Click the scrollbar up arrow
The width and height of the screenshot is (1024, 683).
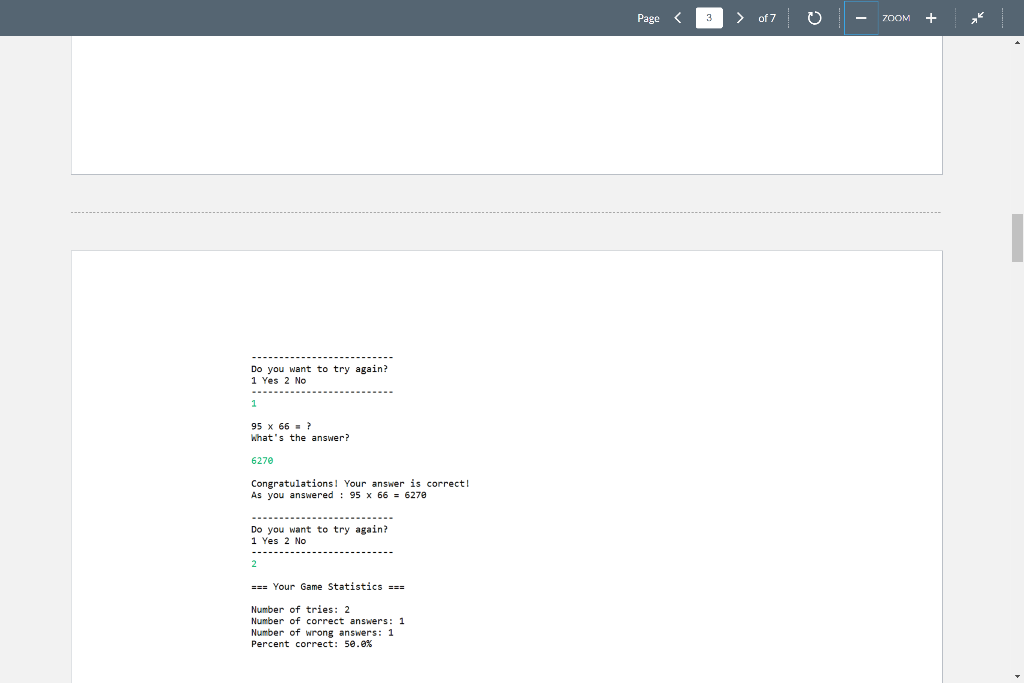[x=1016, y=42]
